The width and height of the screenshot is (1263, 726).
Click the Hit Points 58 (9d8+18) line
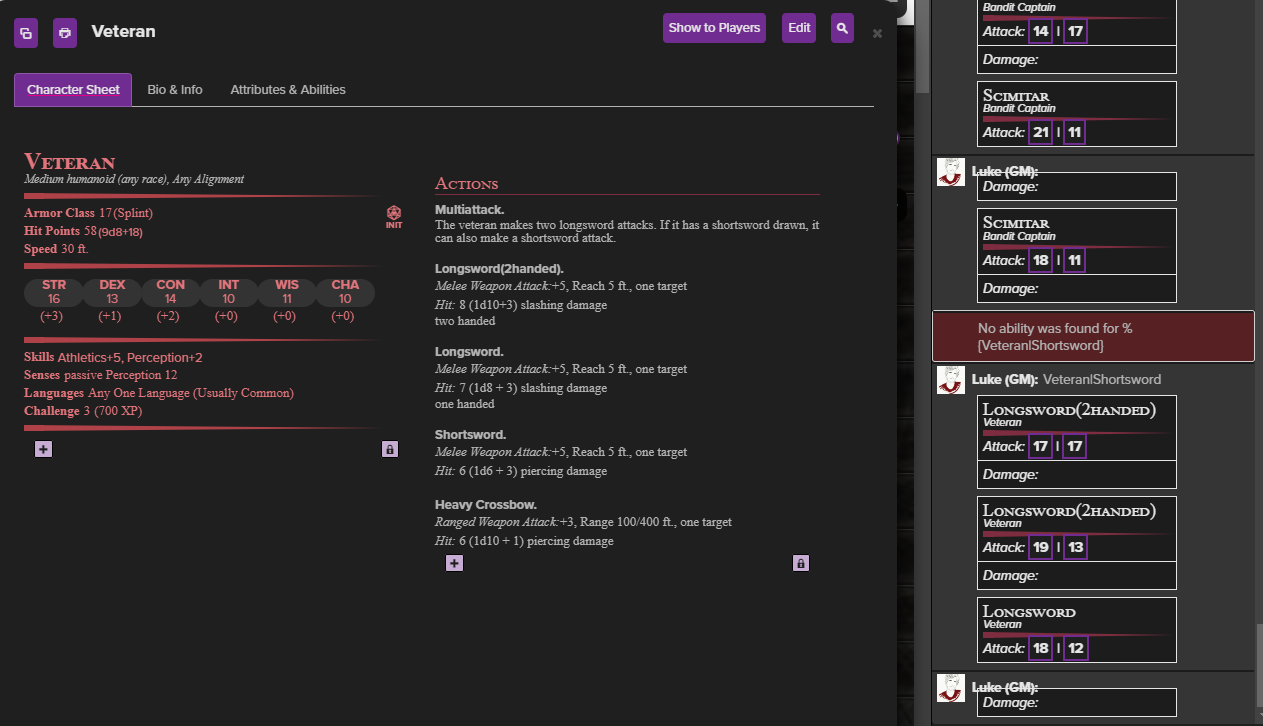point(84,231)
